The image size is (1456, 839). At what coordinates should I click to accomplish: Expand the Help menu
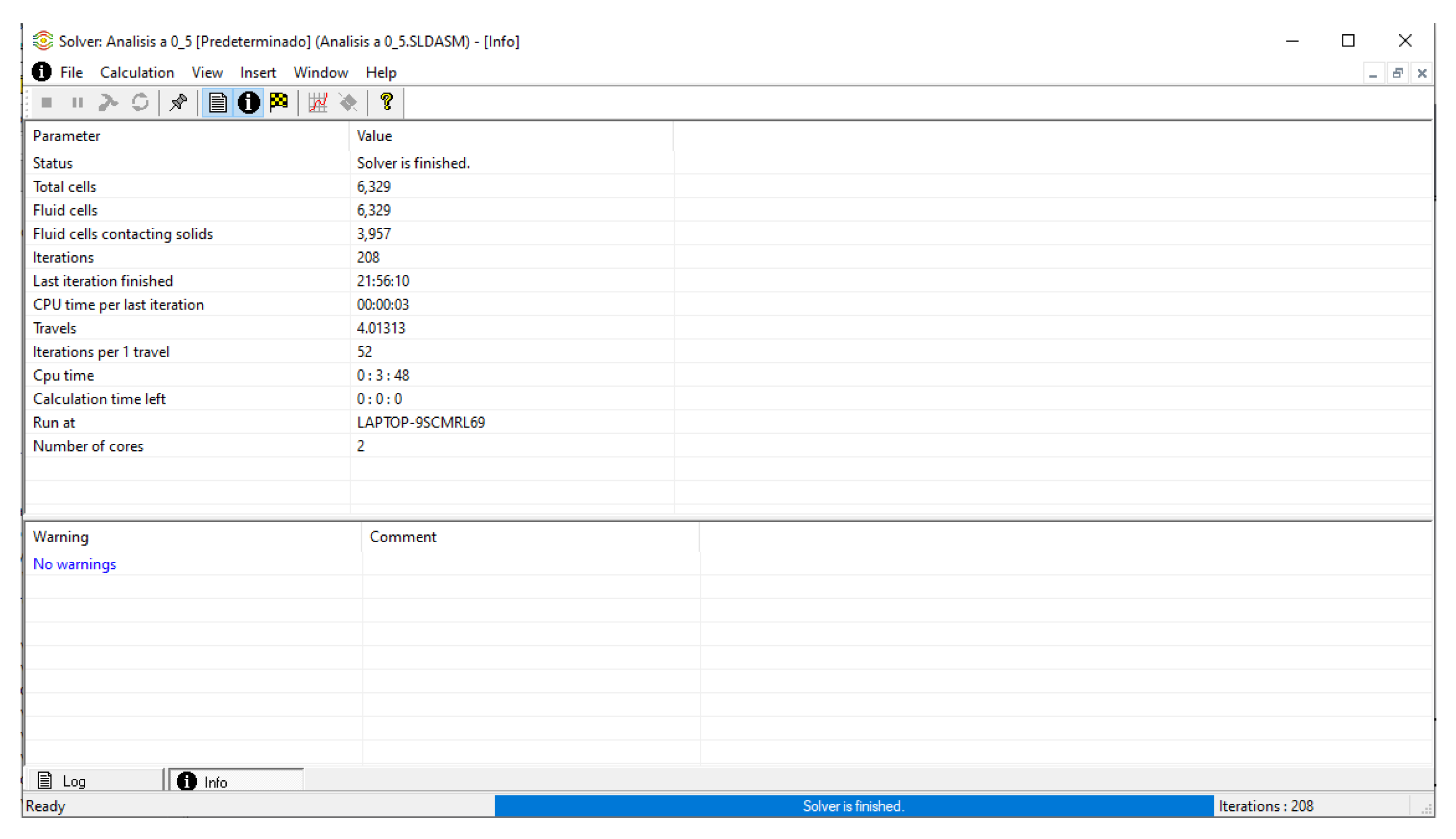click(381, 72)
